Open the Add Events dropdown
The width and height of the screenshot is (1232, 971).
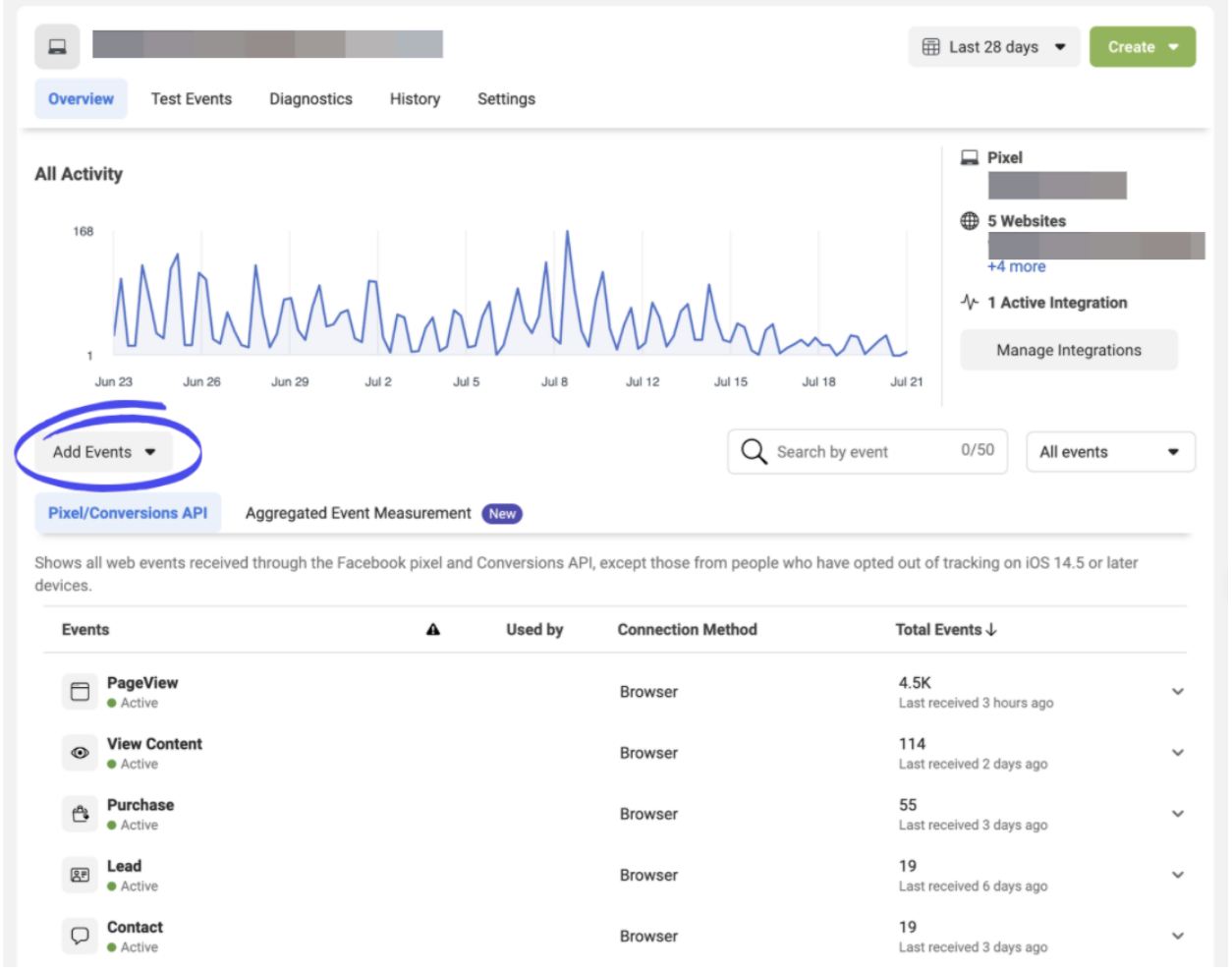(104, 452)
